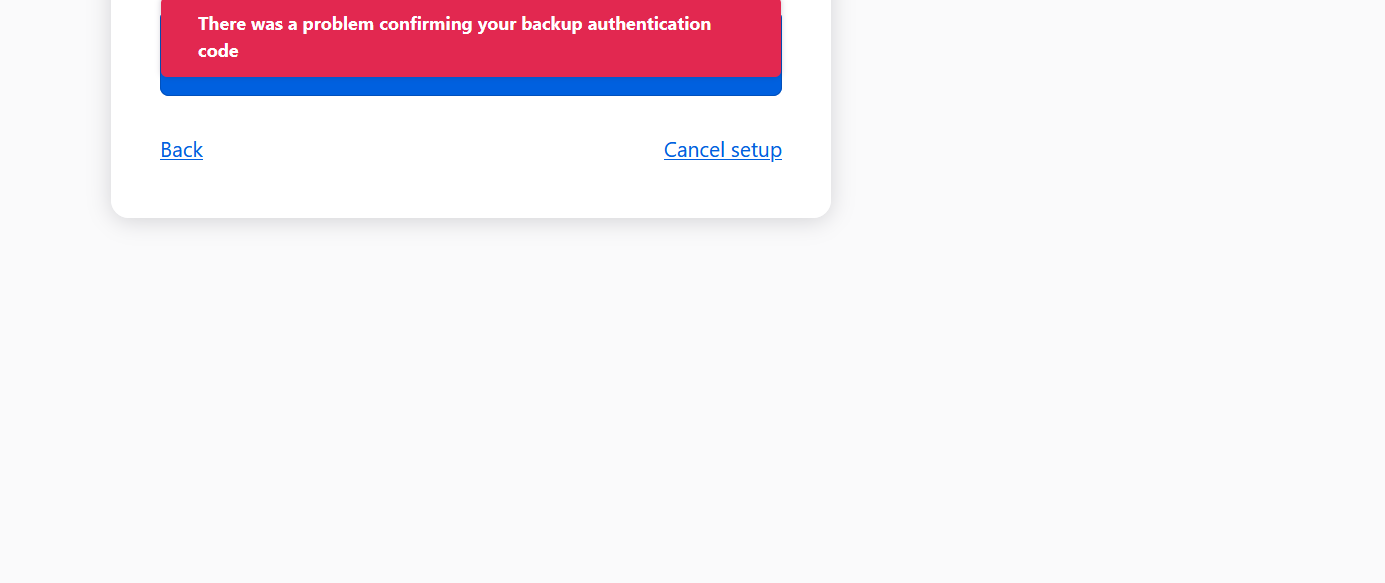Click white card space below the Back link

point(181,190)
